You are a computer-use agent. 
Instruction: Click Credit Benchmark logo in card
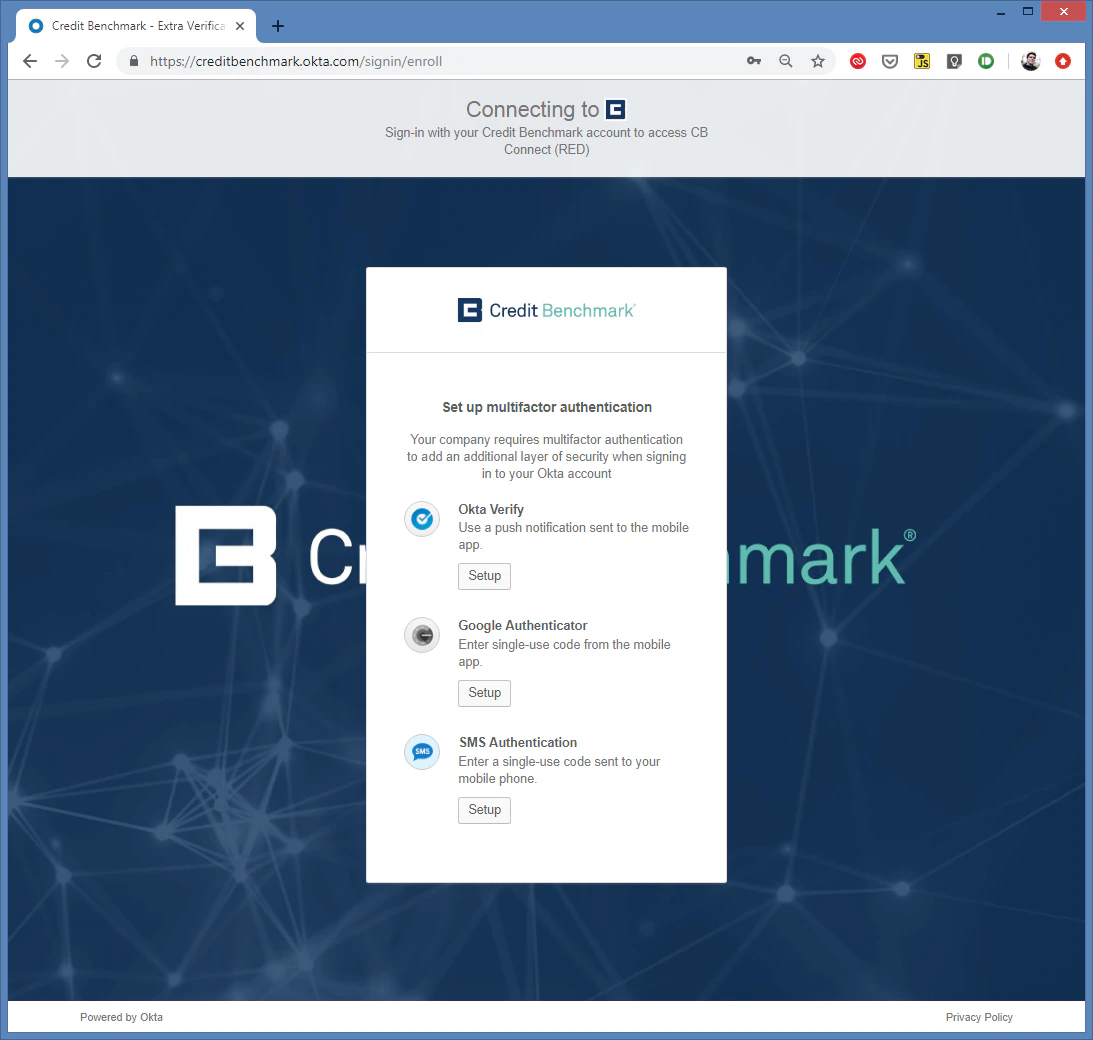(546, 310)
